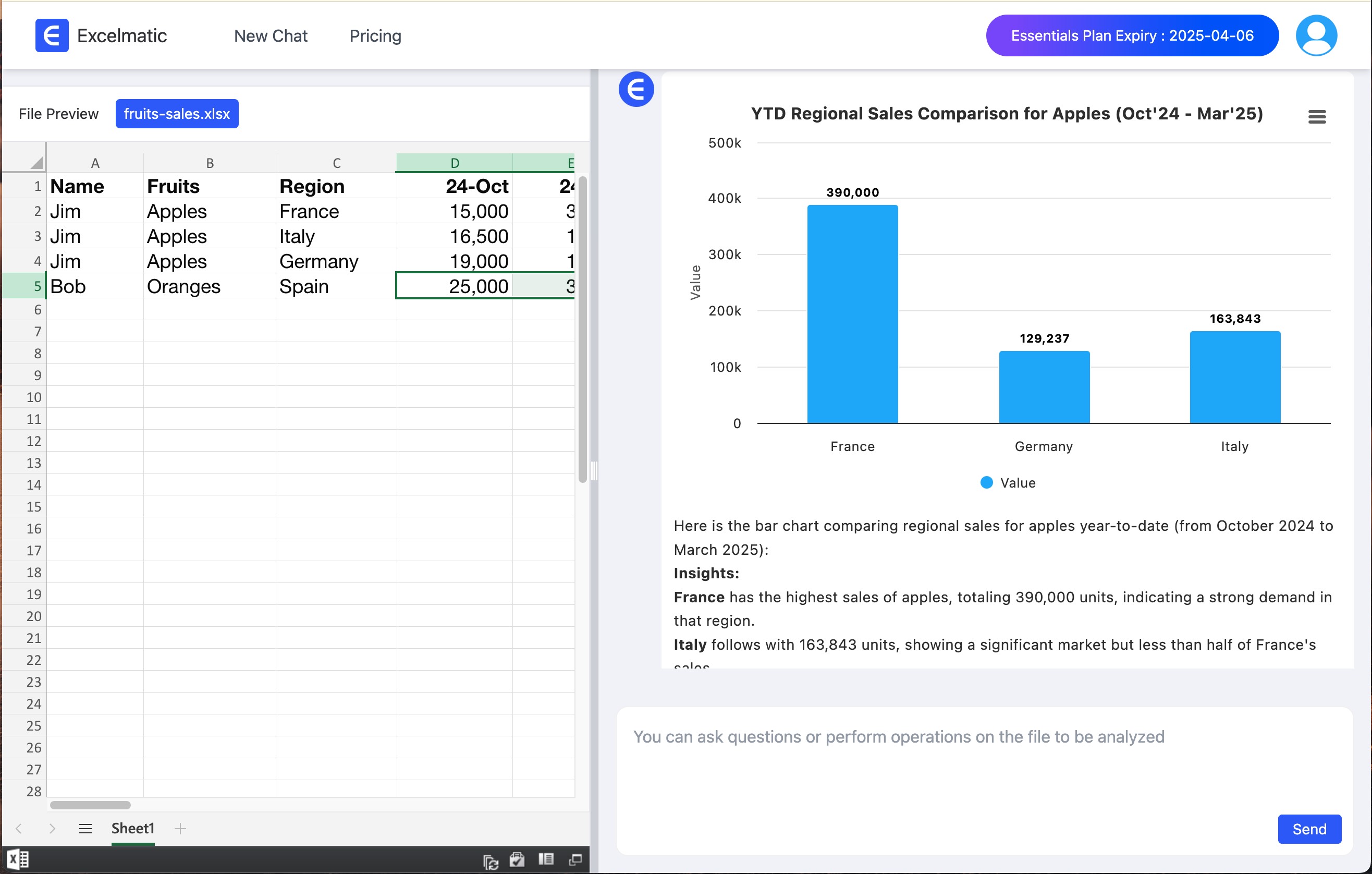Screen dimensions: 1372x874
Task: Click the briefcase checkmark icon in footer
Action: coord(517,860)
